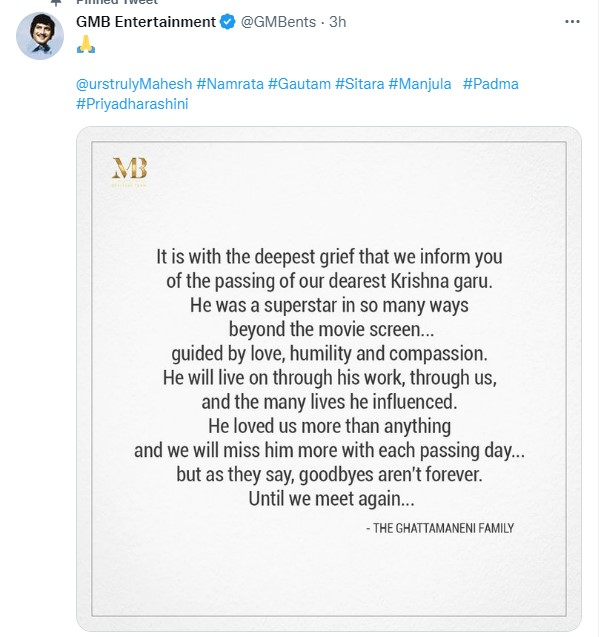Screen dimensions: 609x637
Task: Open the @urstrulyMahesh mention
Action: (x=133, y=84)
